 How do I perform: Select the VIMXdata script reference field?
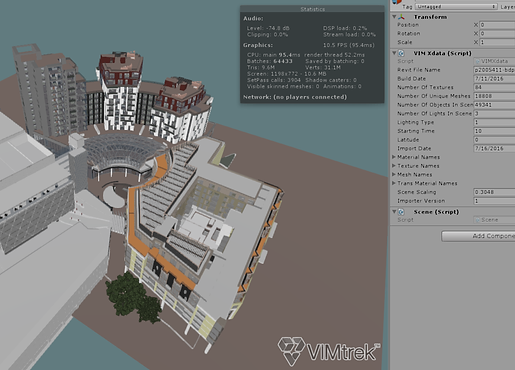pyautogui.click(x=494, y=61)
